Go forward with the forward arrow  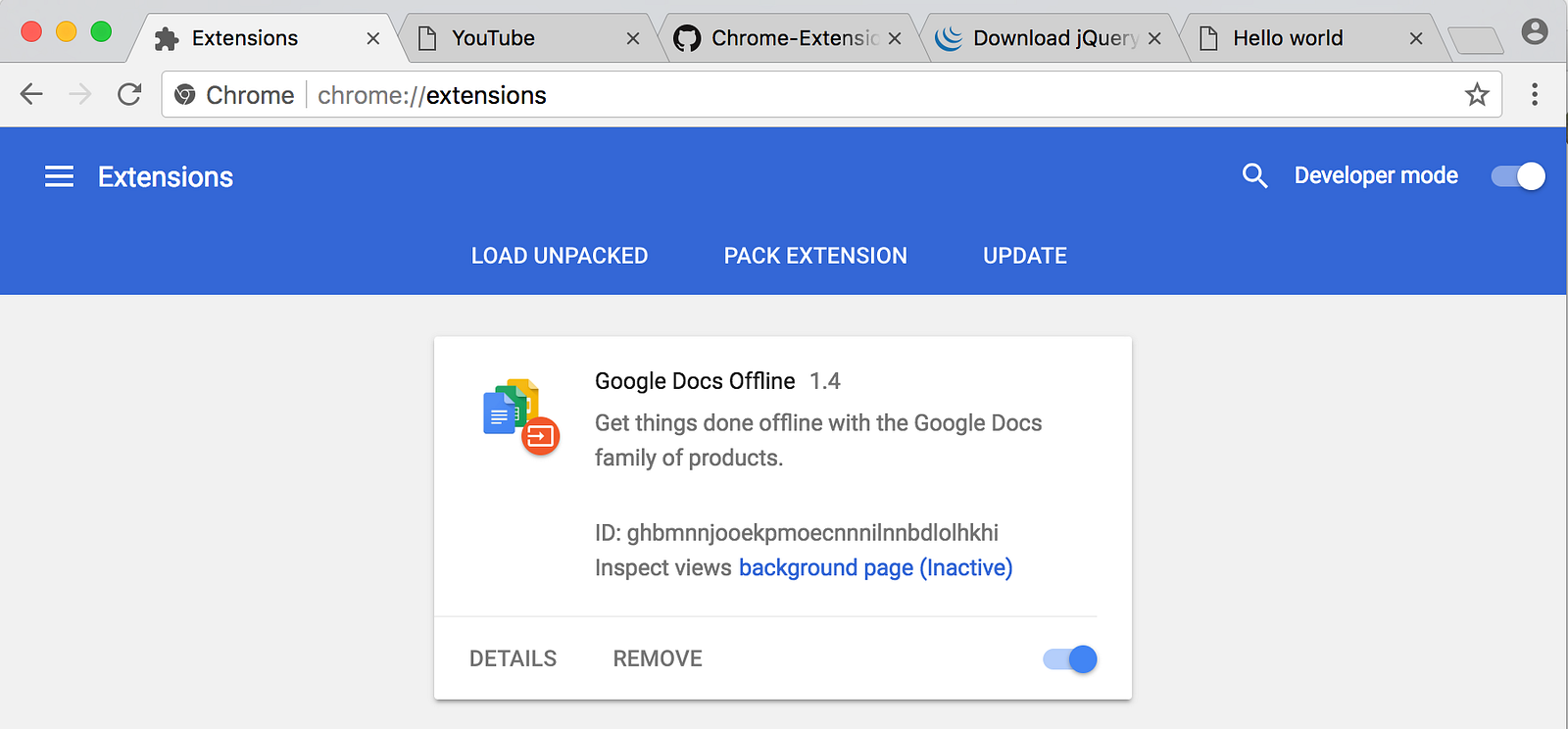80,94
